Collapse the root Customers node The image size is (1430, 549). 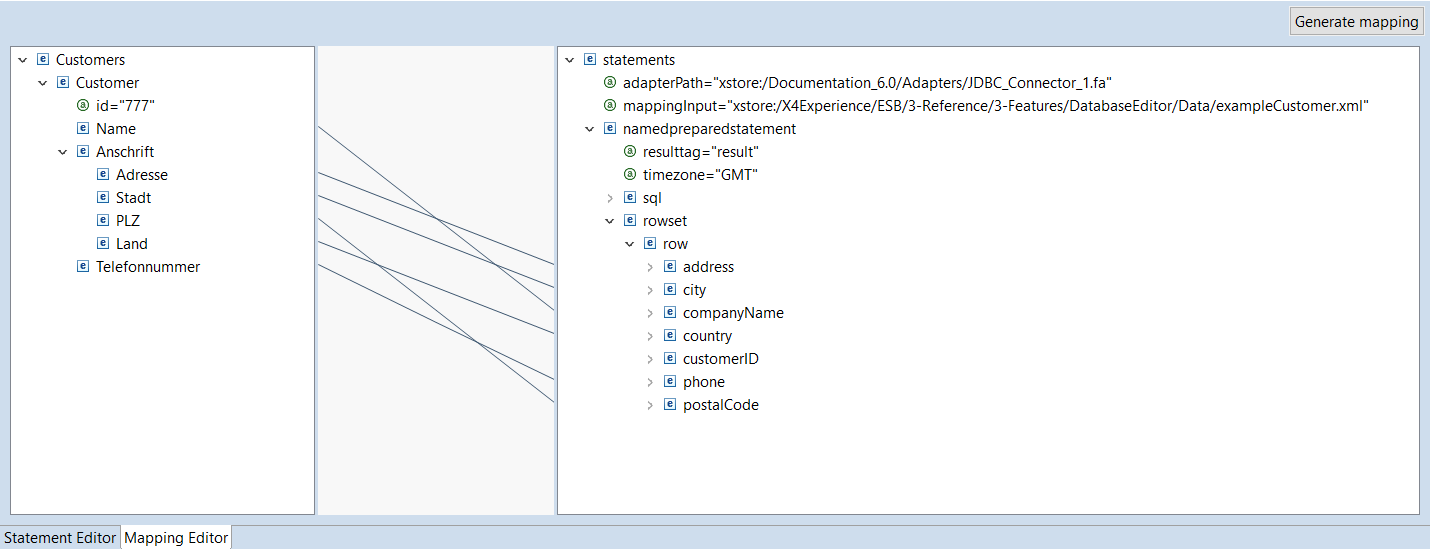(23, 60)
